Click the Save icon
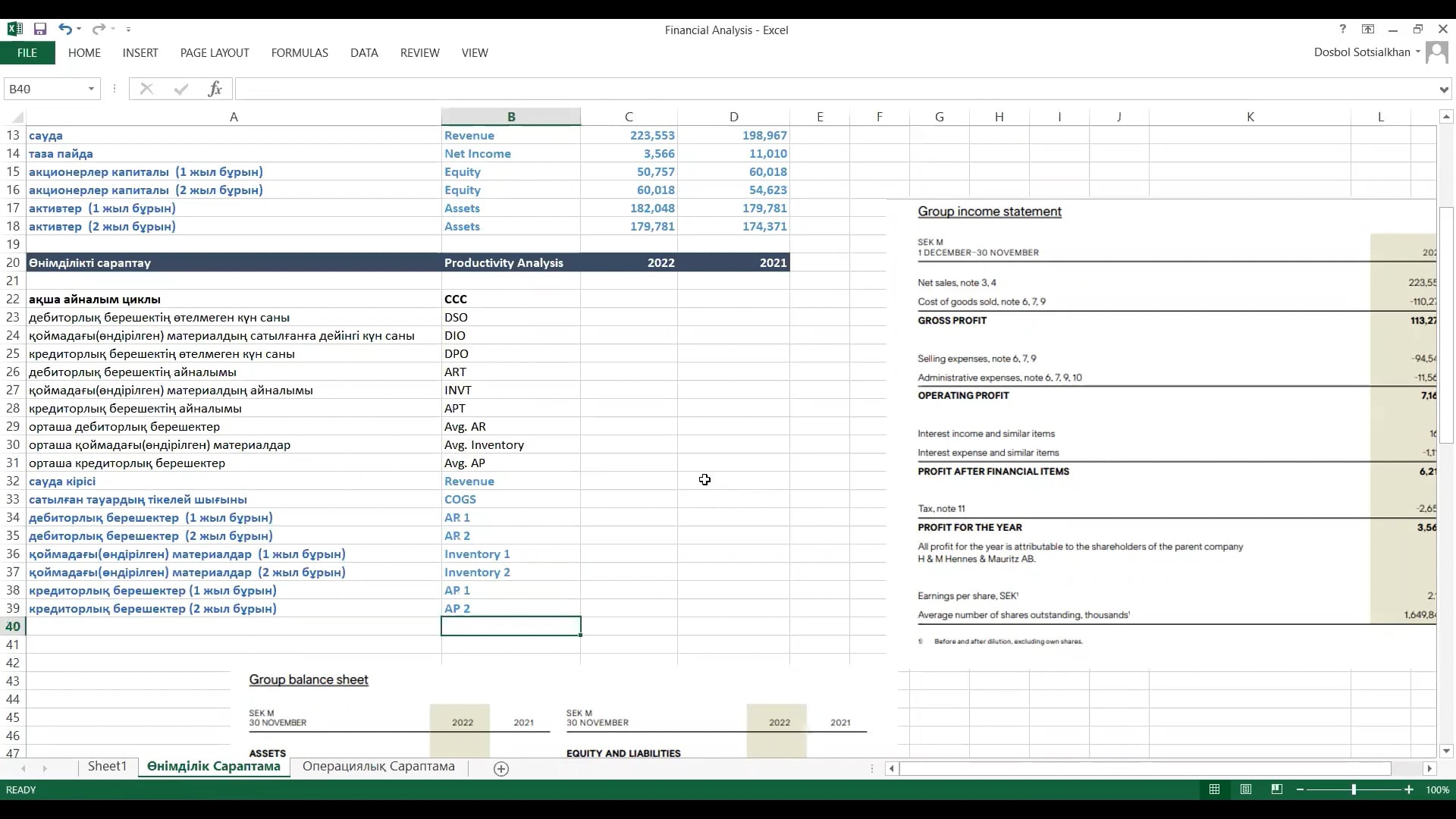Viewport: 1456px width, 819px height. (41, 29)
